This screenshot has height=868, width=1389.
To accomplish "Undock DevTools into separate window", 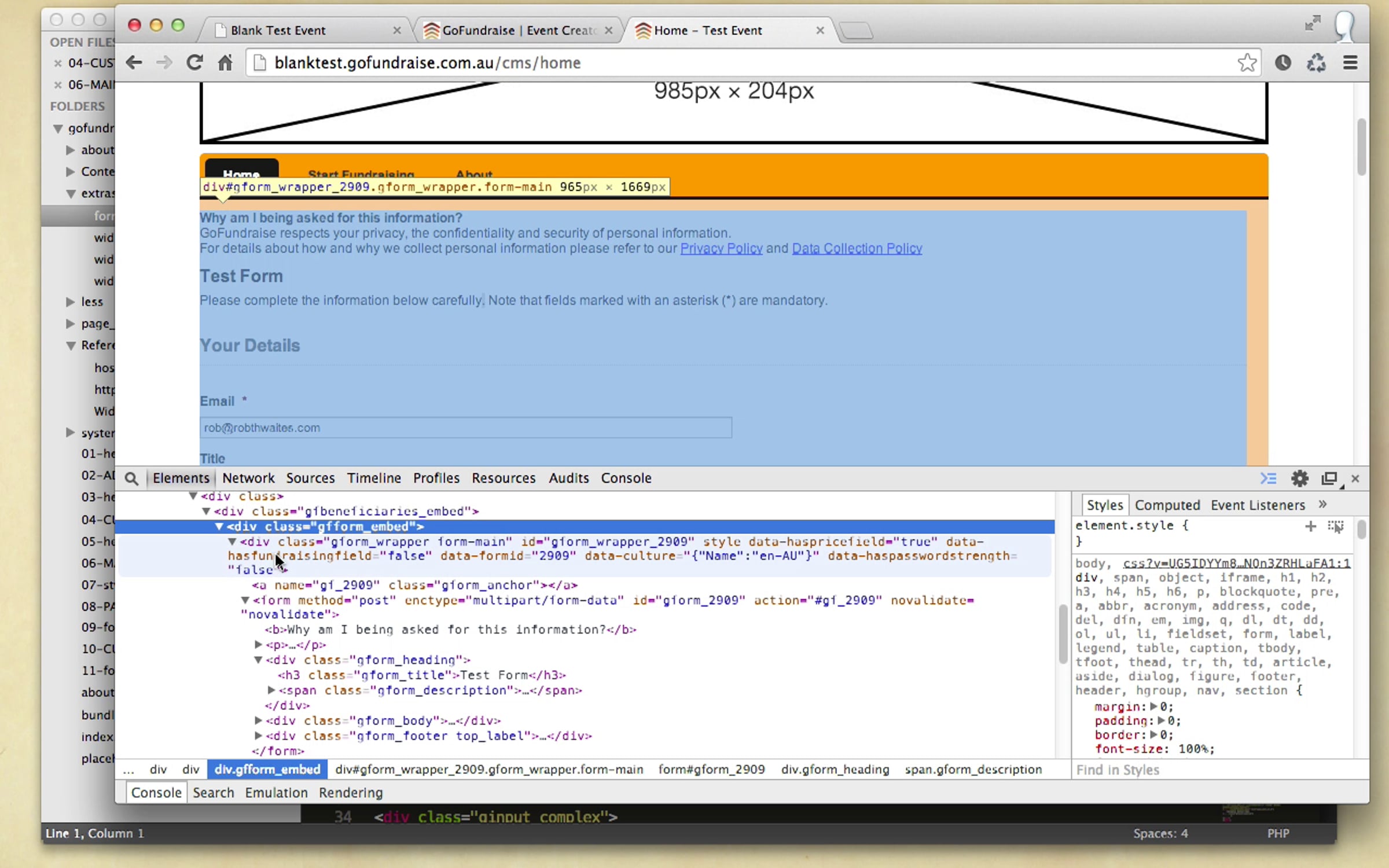I will click(x=1329, y=479).
